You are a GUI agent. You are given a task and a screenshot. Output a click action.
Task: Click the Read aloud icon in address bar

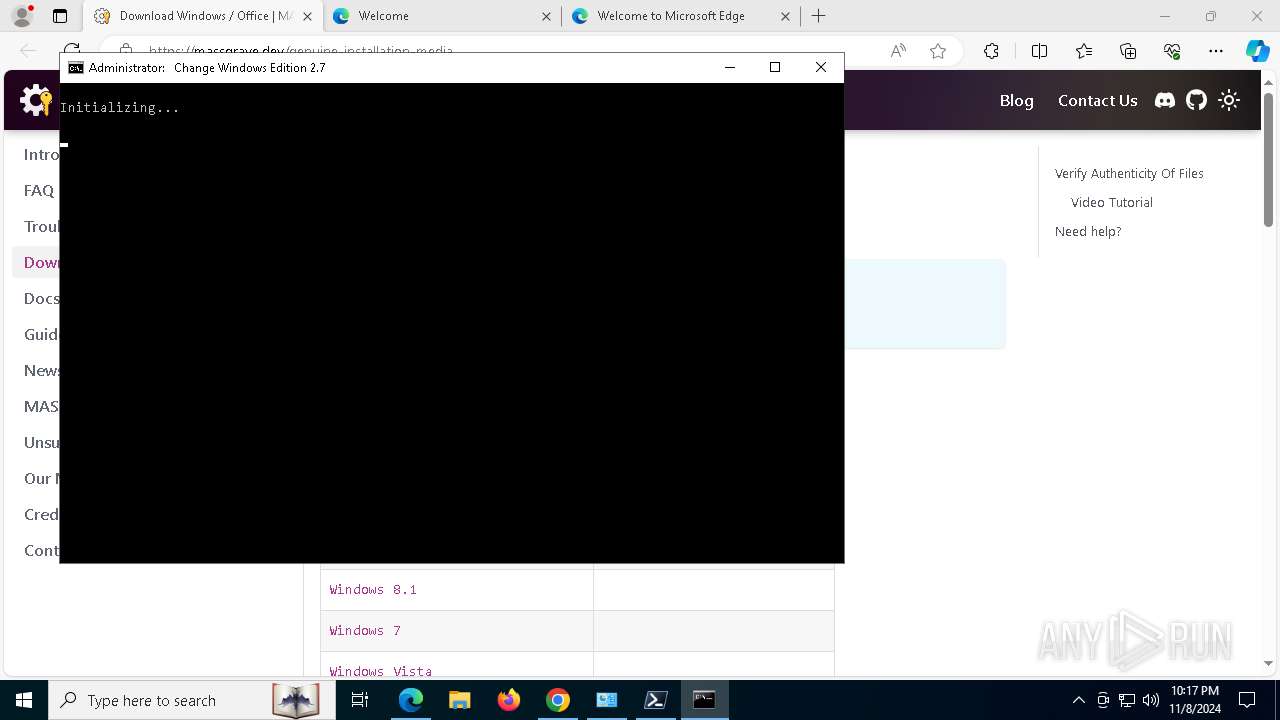898,51
